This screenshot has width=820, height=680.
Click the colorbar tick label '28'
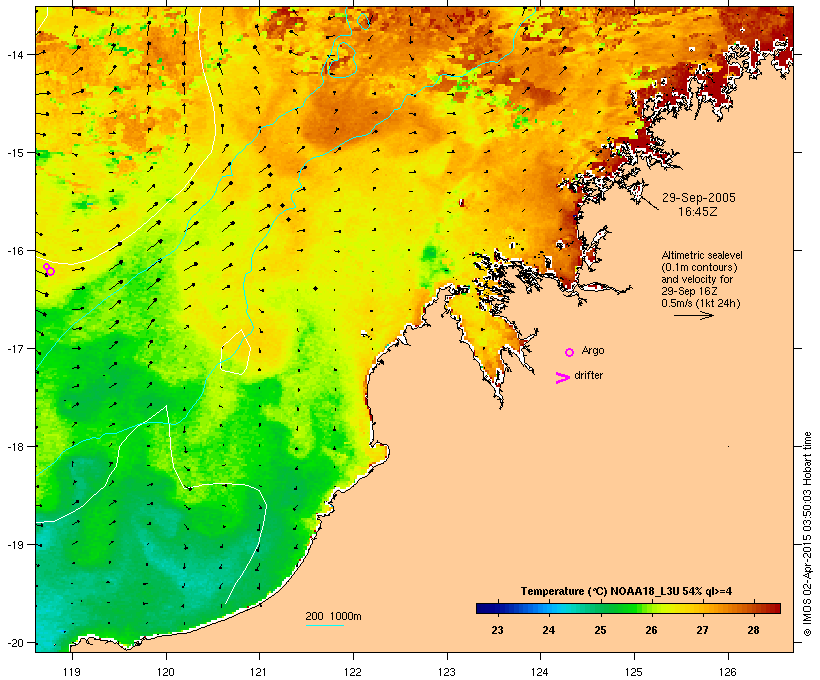[x=754, y=630]
